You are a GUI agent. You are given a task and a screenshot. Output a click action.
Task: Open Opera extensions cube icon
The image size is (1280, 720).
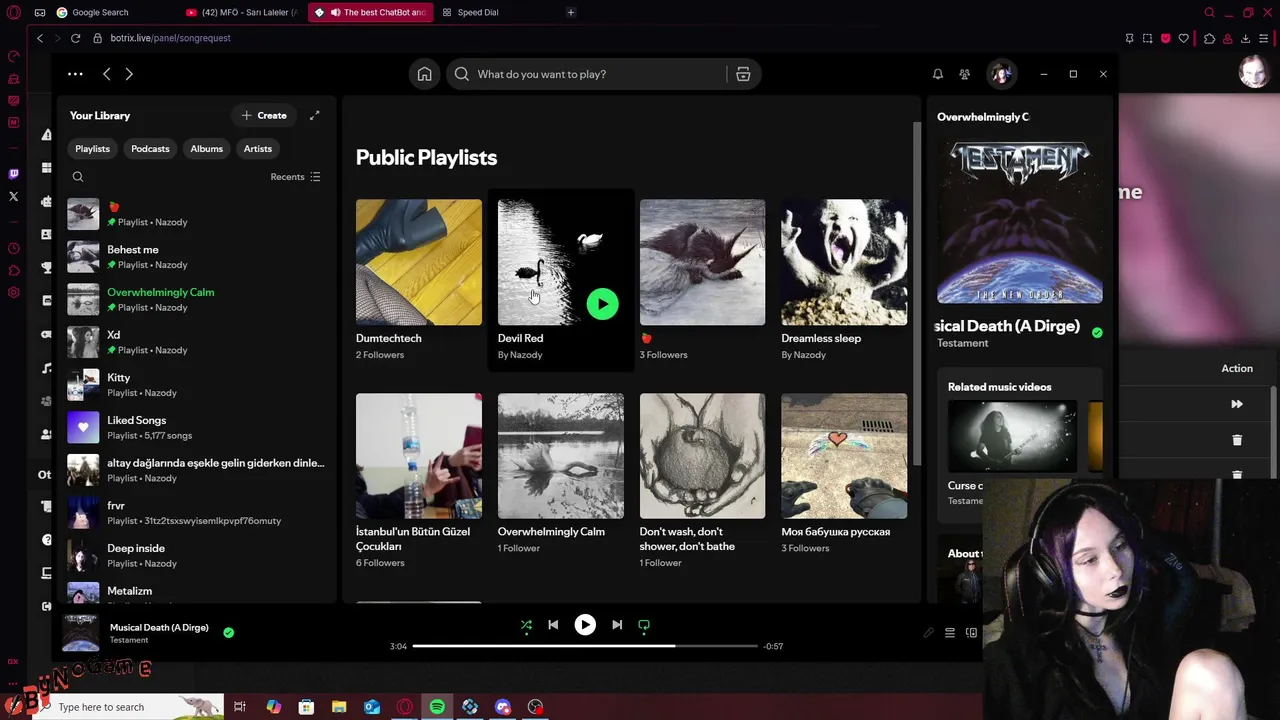[x=1209, y=38]
